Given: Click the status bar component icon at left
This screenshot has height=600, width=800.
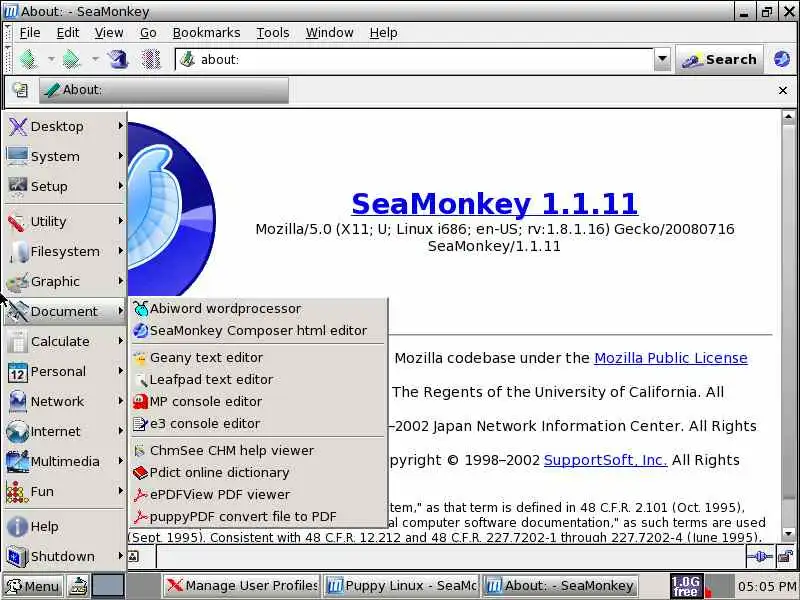Looking at the screenshot, I should click(134, 556).
